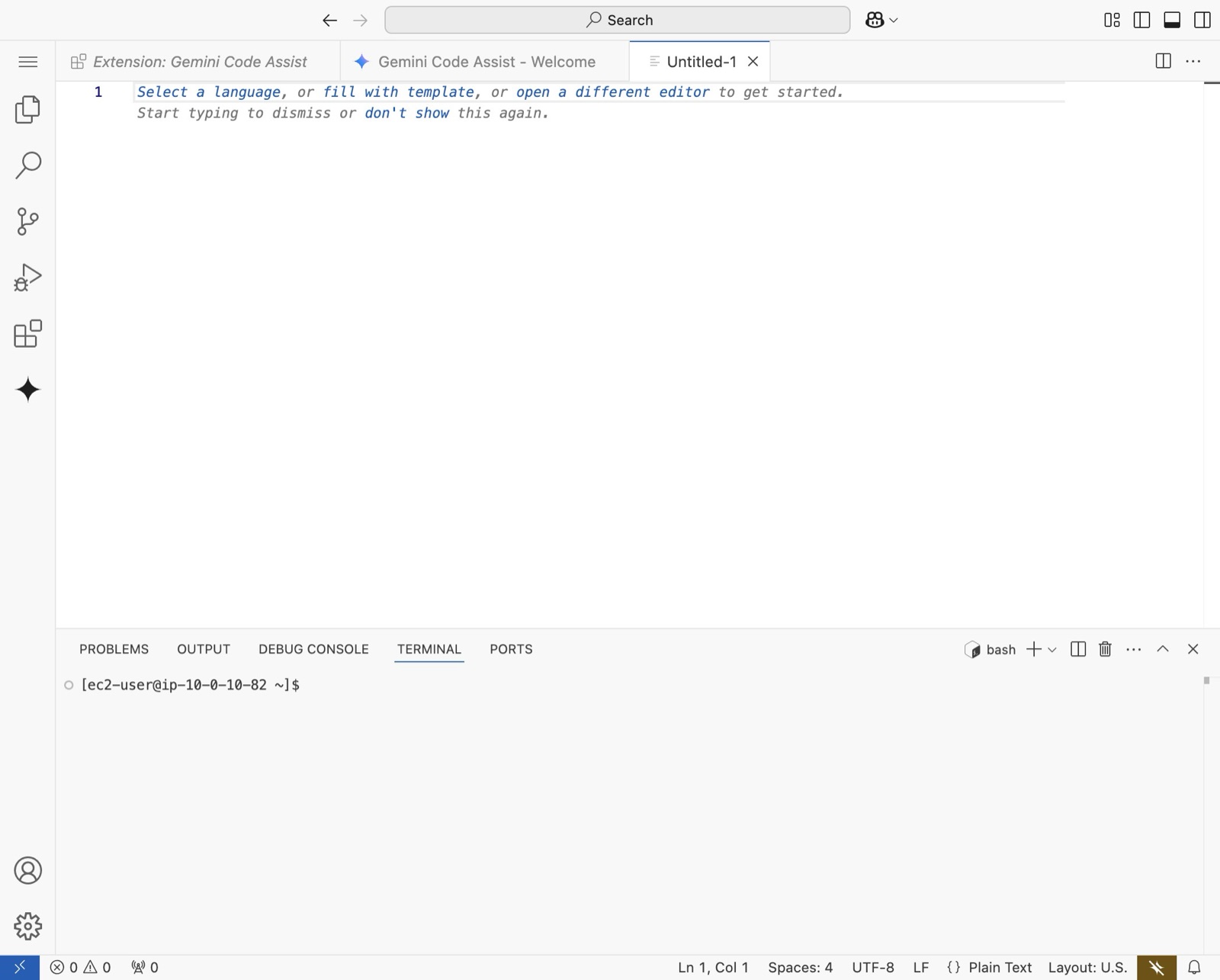
Task: Open the hamburger application menu
Action: click(x=27, y=62)
